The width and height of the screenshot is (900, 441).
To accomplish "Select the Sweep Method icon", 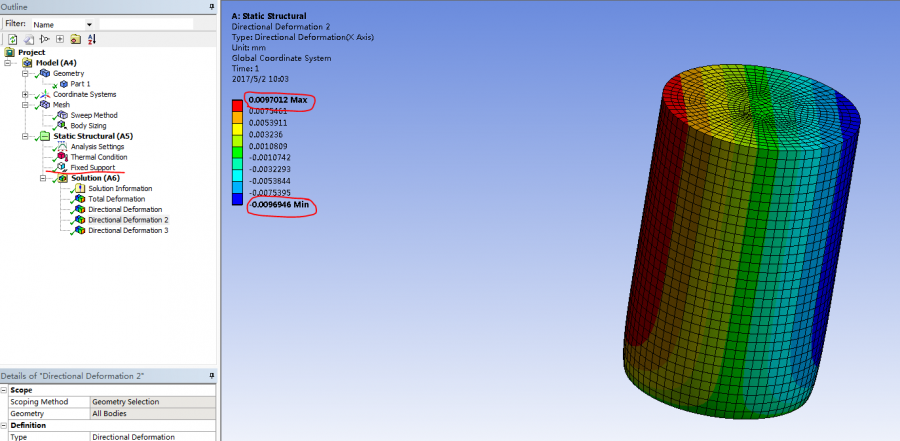I will pyautogui.click(x=63, y=115).
